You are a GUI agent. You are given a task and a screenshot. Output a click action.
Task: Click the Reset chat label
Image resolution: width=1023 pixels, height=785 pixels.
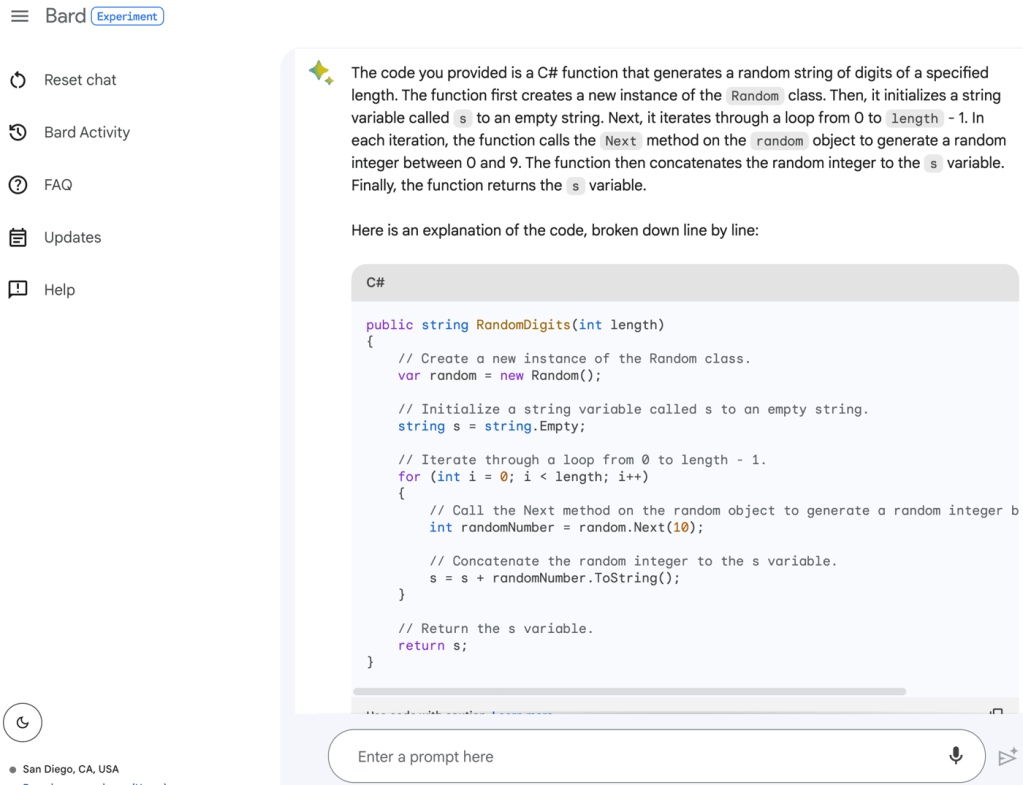click(x=80, y=80)
